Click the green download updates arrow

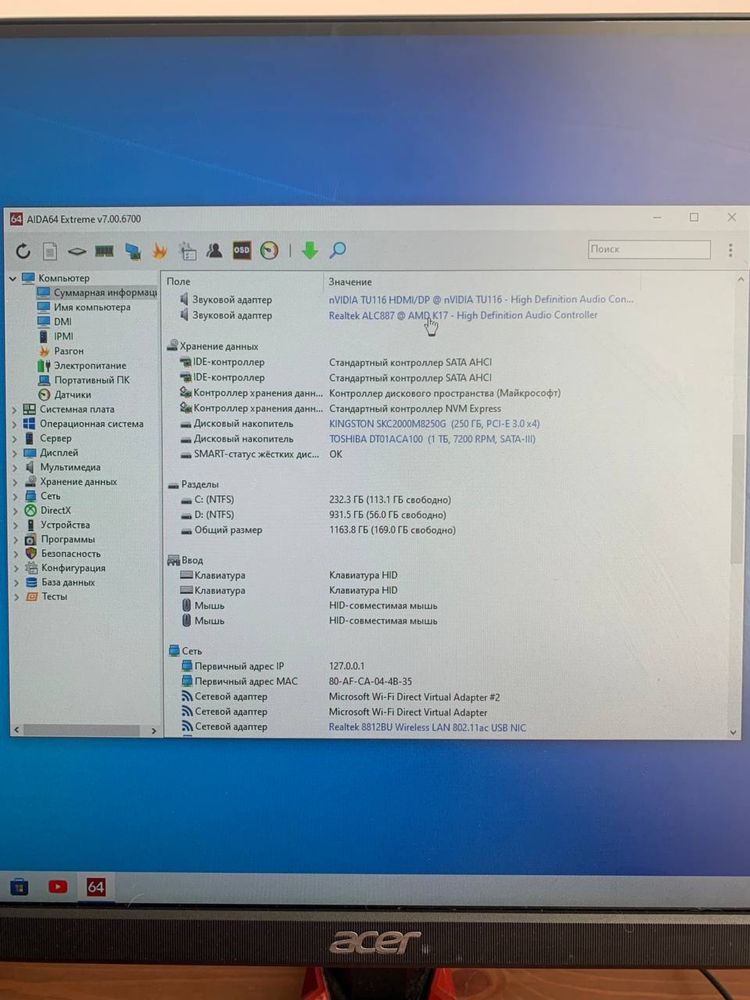pyautogui.click(x=310, y=250)
